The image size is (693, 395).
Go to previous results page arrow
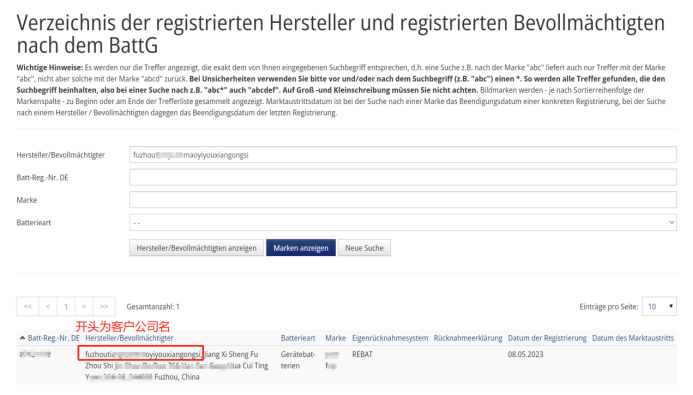tap(48, 306)
